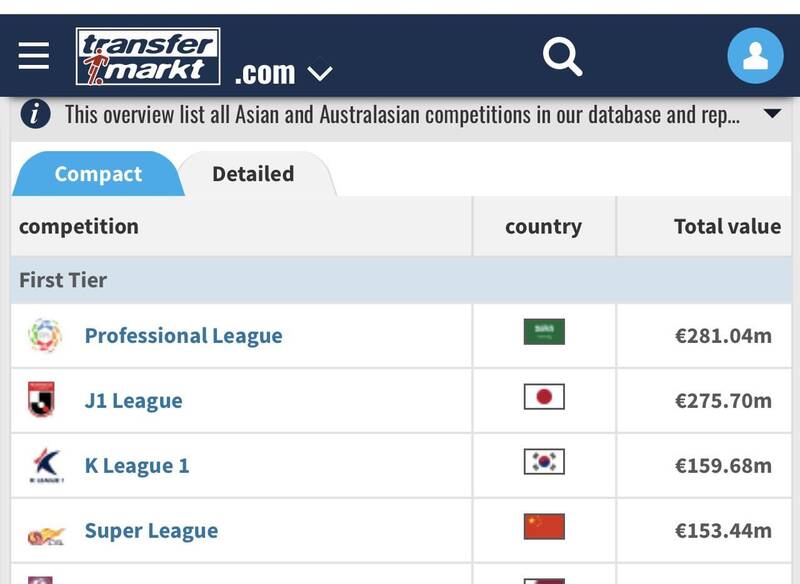Screen dimensions: 800x584
Task: Open the Super League link
Action: [x=151, y=531]
